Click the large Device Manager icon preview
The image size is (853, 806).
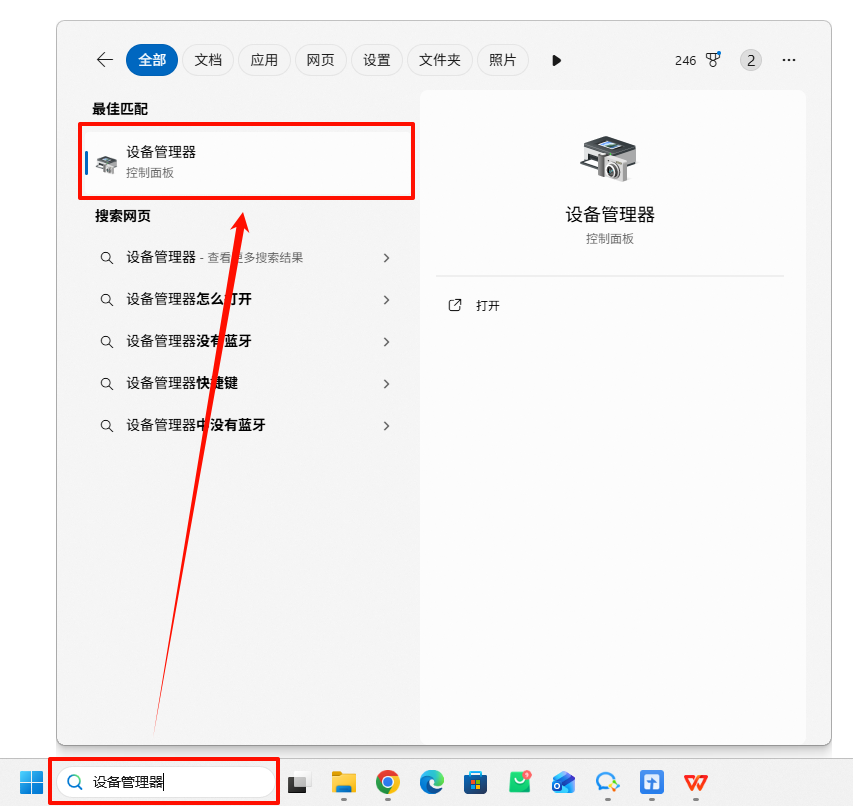pos(609,158)
